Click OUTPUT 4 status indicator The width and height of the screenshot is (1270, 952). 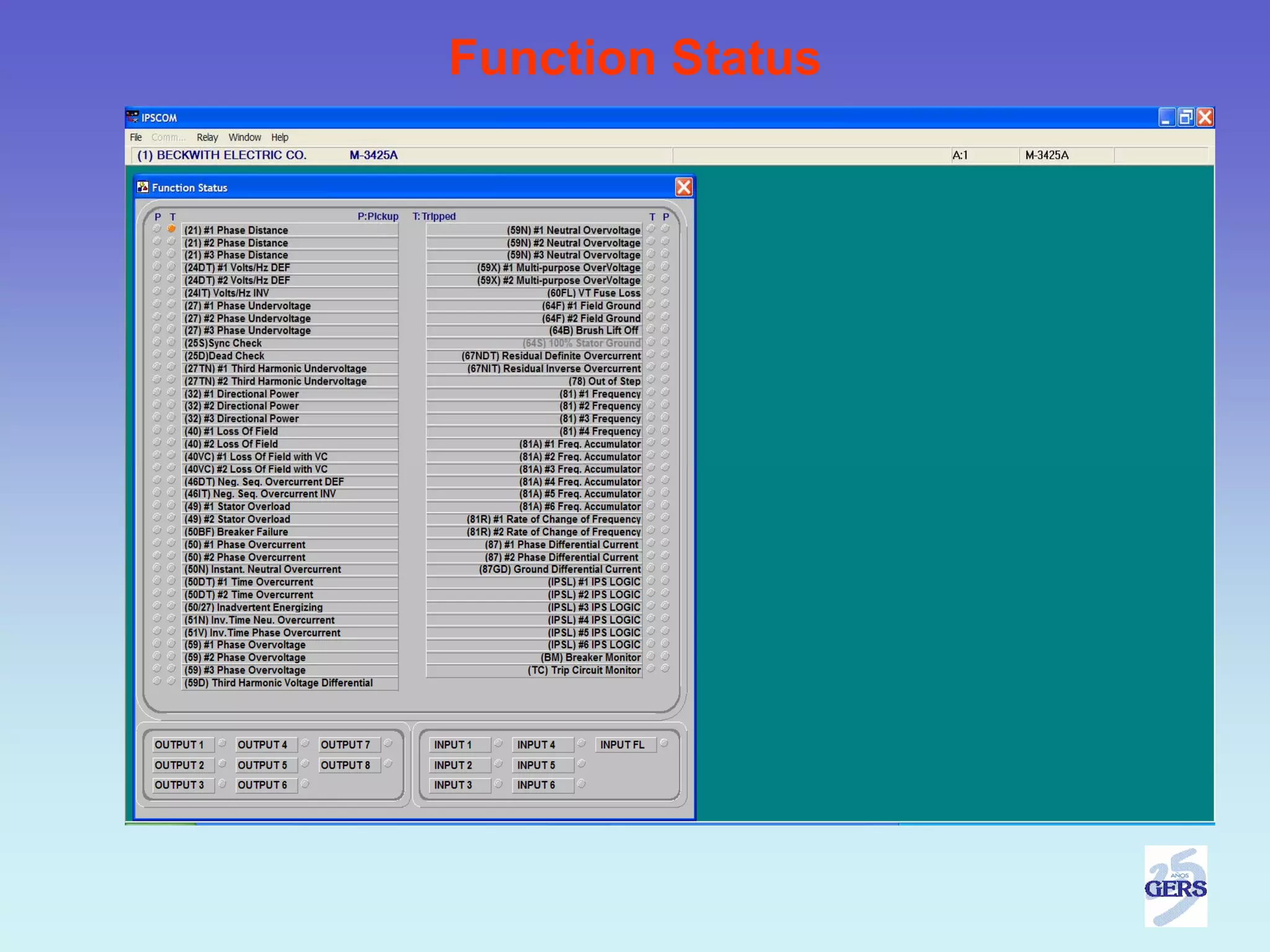[x=305, y=743]
